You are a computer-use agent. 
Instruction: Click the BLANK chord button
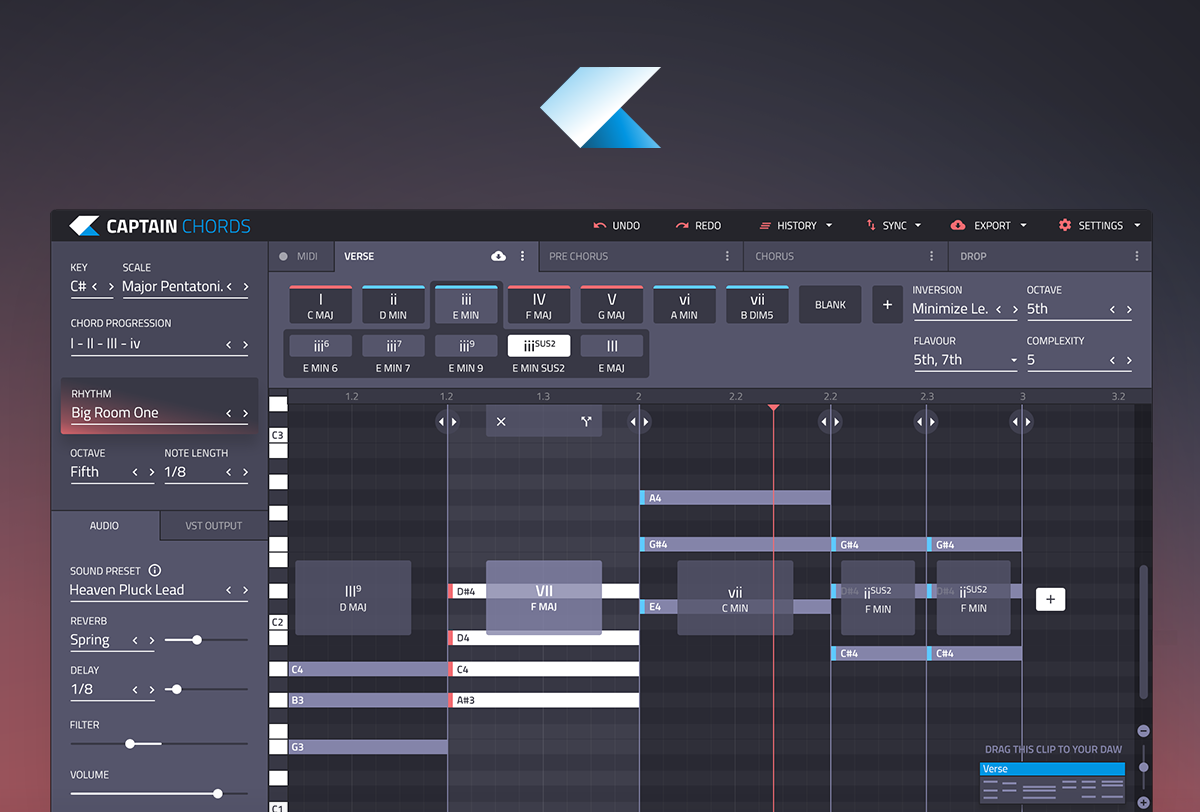(x=830, y=305)
